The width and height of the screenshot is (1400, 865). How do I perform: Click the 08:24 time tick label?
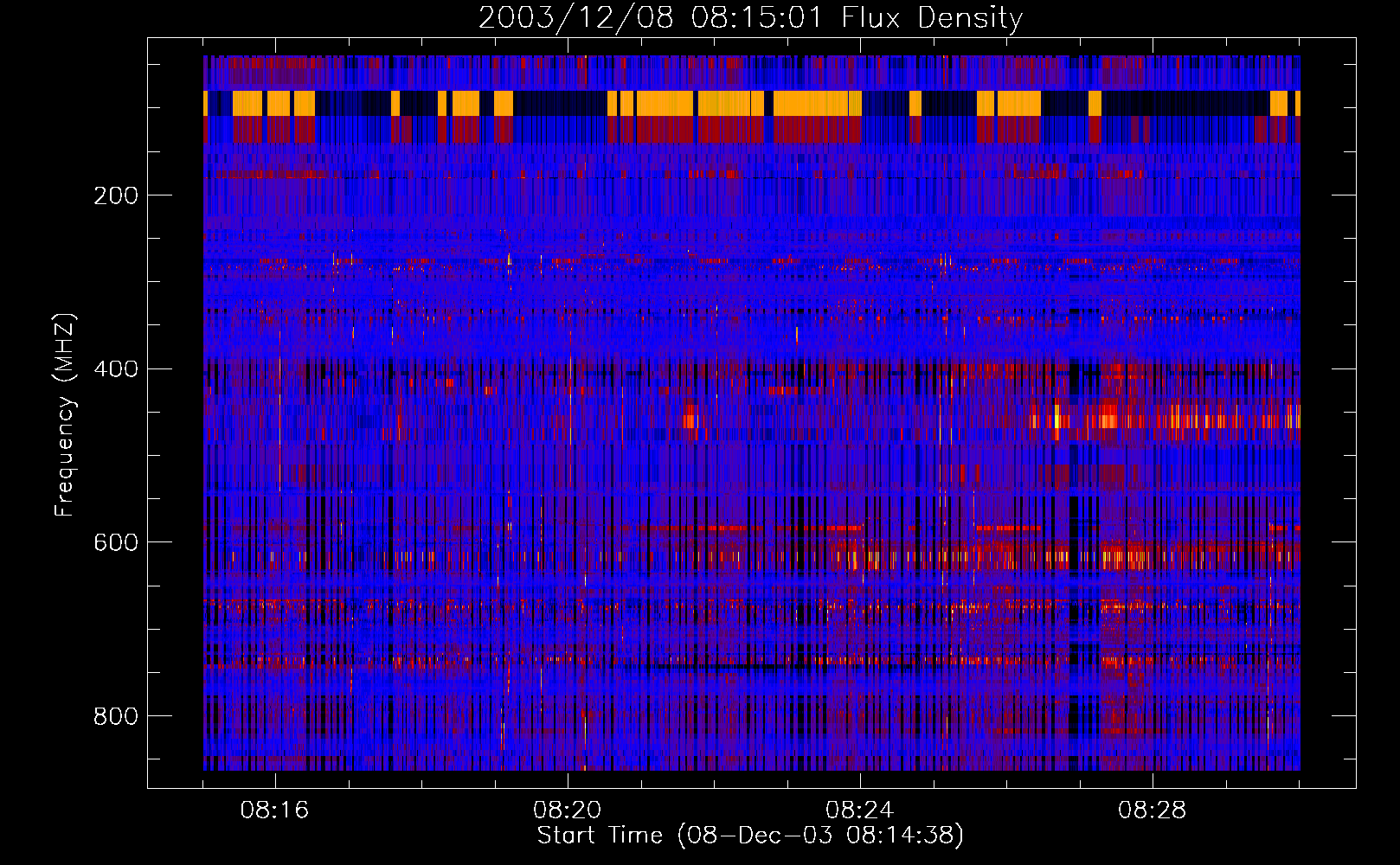[860, 811]
